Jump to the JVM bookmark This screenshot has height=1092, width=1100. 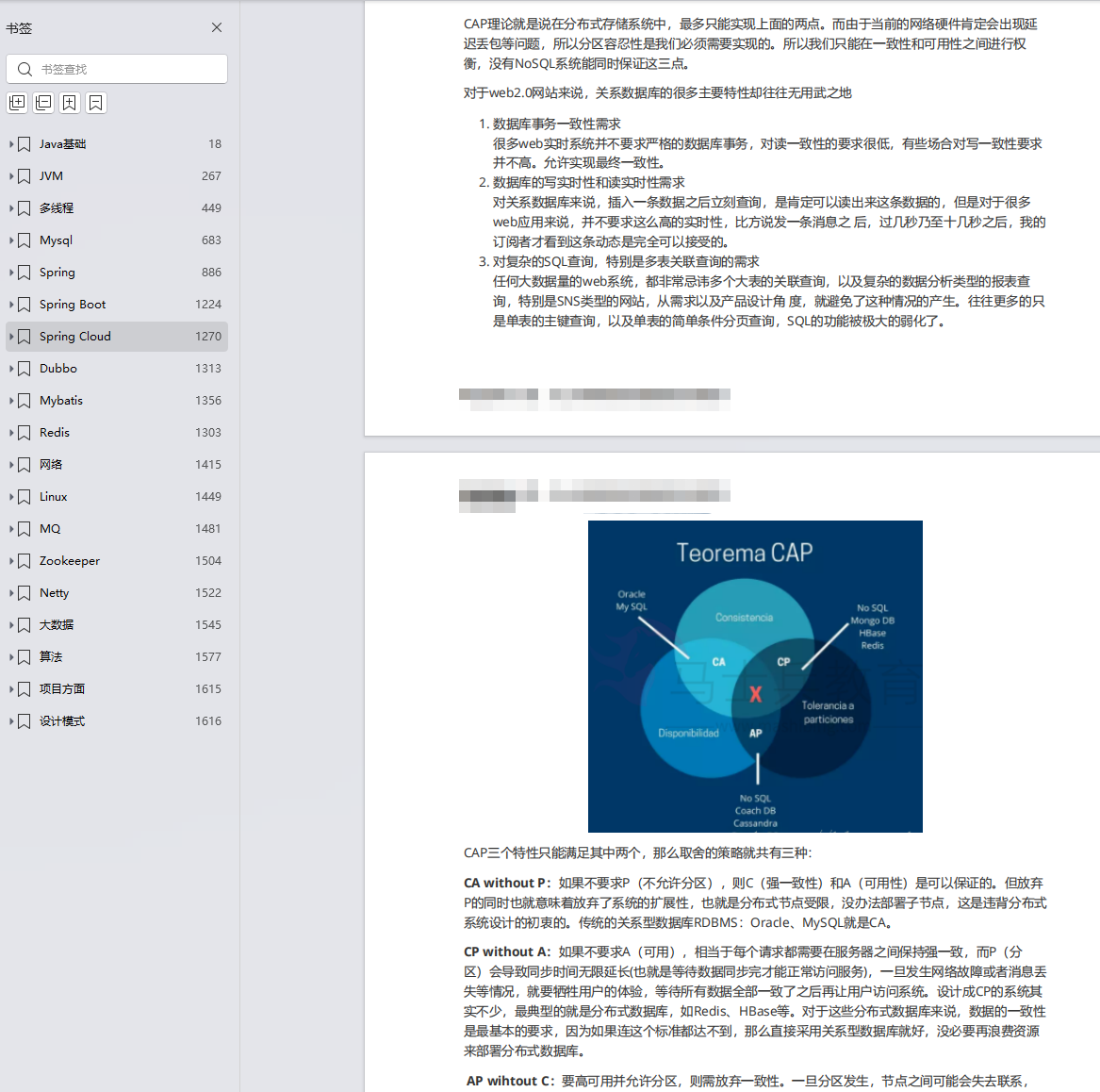coord(52,176)
